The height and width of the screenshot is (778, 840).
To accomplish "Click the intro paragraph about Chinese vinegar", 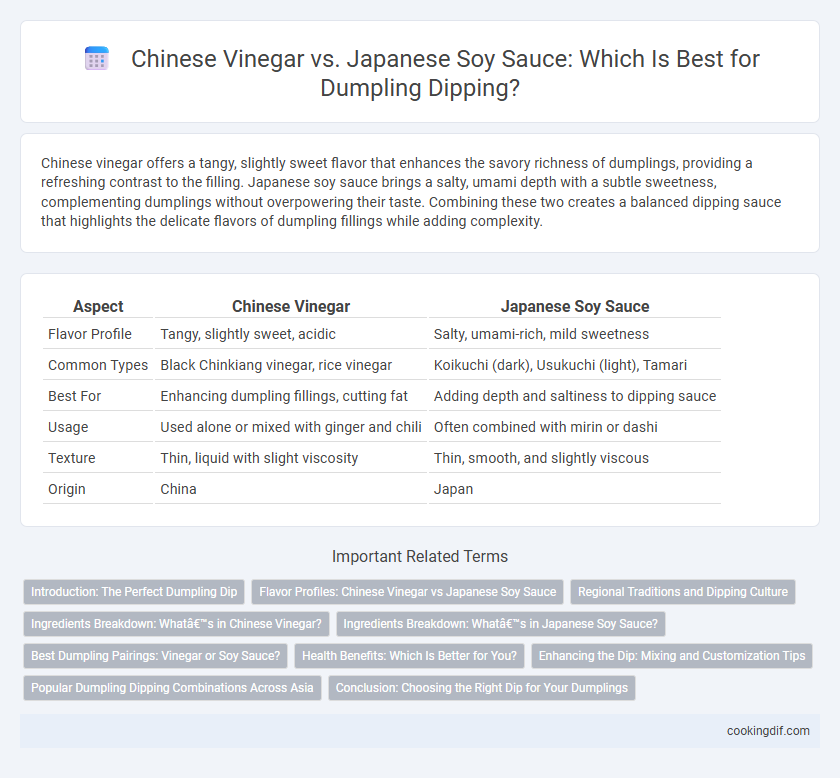I will (x=411, y=192).
